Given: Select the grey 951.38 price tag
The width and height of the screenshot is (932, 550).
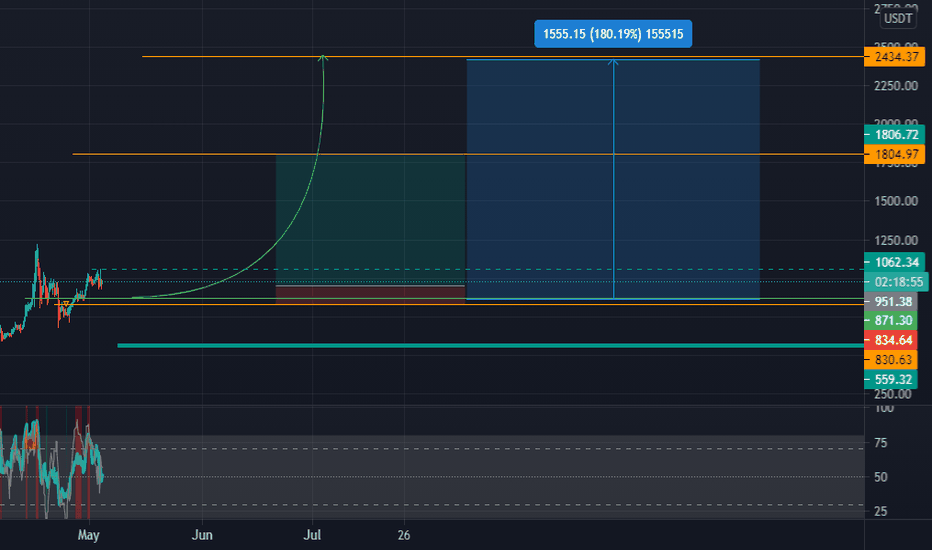Looking at the screenshot, I should tap(891, 301).
